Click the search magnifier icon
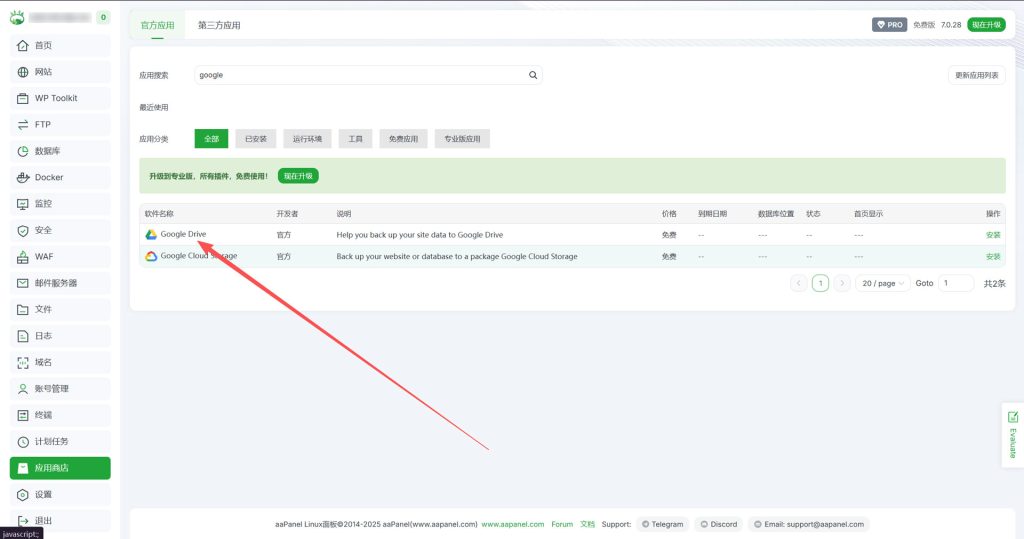The image size is (1024, 539). click(533, 75)
